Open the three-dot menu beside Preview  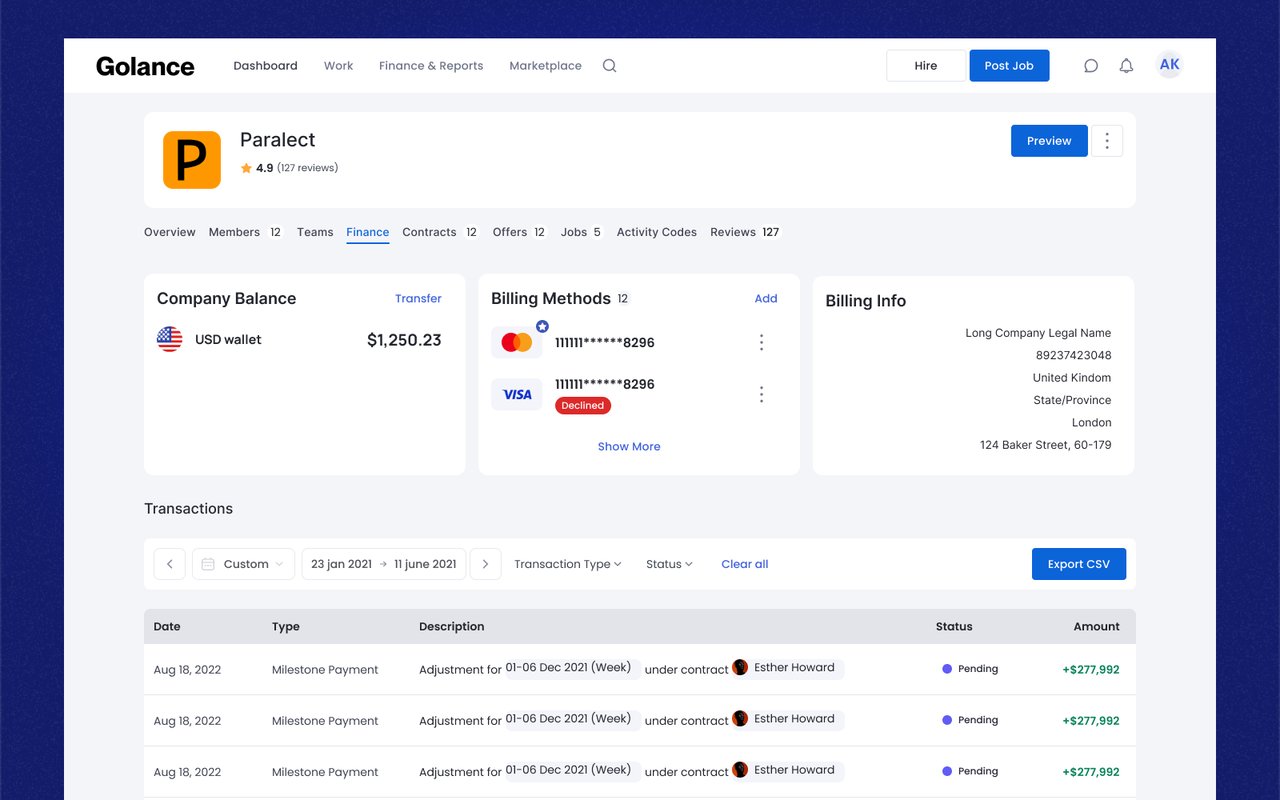point(1107,141)
